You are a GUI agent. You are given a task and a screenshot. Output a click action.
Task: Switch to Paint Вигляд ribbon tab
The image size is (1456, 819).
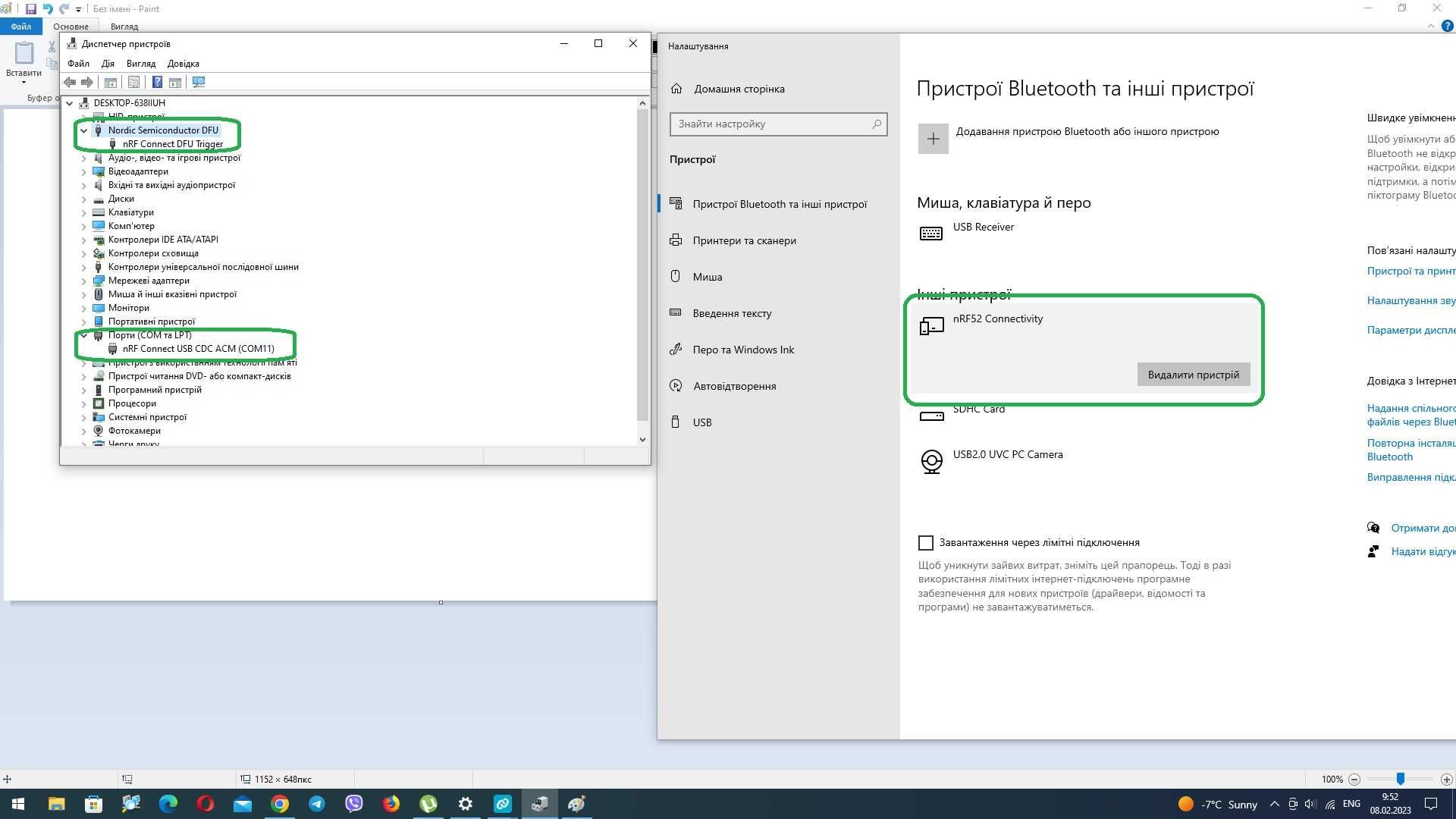coord(124,27)
